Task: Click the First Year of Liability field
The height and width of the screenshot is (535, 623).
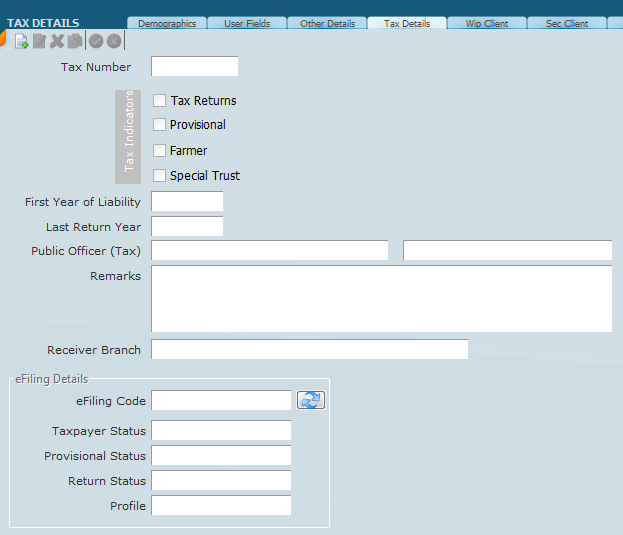Action: click(x=187, y=202)
